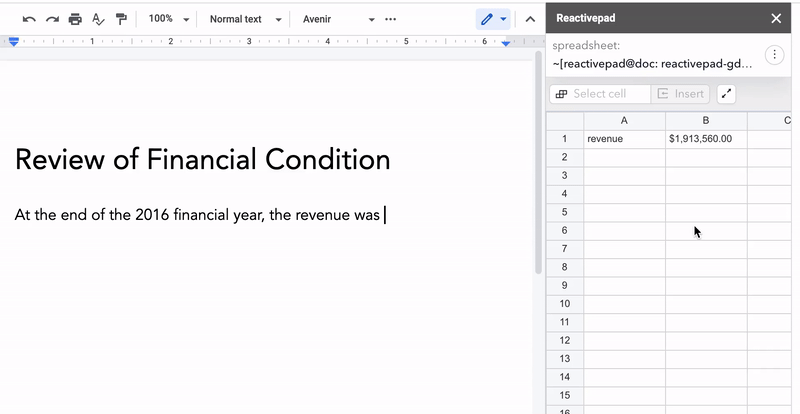The width and height of the screenshot is (800, 414).
Task: Click the Insert button
Action: [x=680, y=94]
